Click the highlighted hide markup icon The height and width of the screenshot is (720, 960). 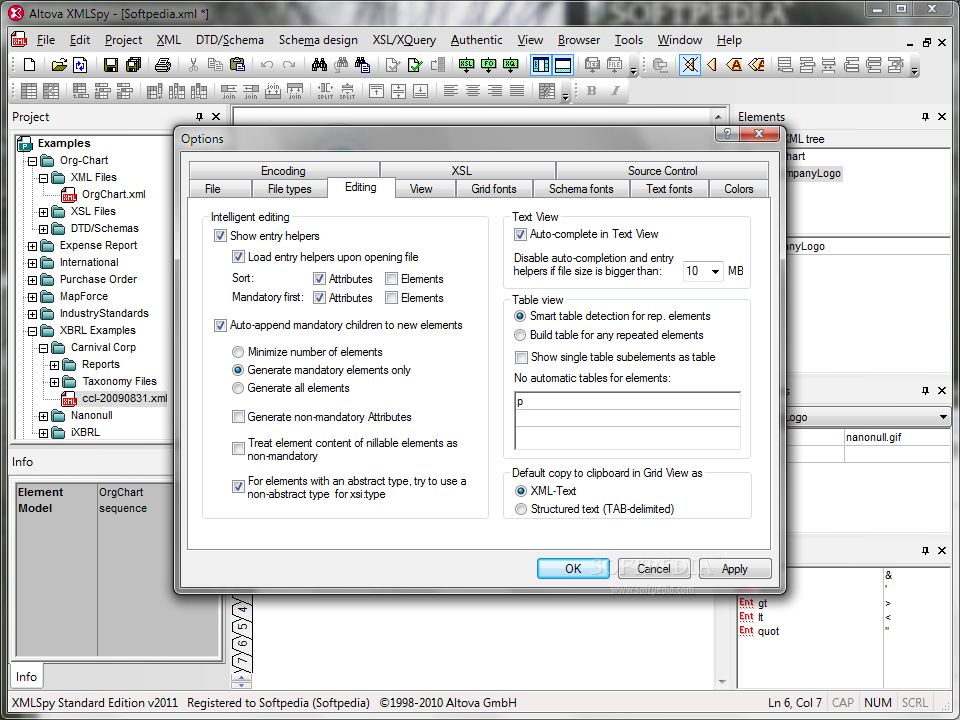click(x=690, y=65)
